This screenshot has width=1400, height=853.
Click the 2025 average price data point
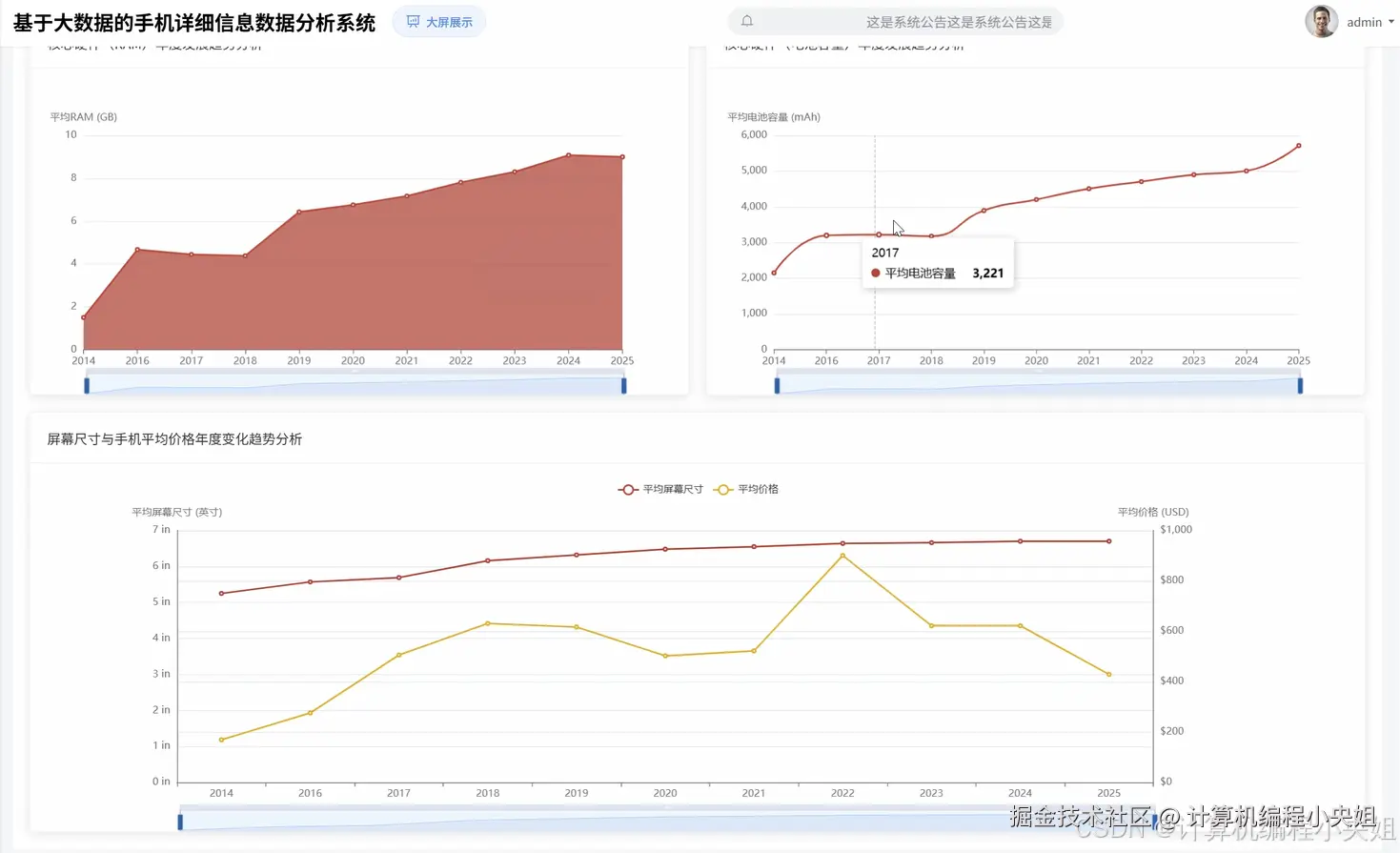click(x=1108, y=675)
